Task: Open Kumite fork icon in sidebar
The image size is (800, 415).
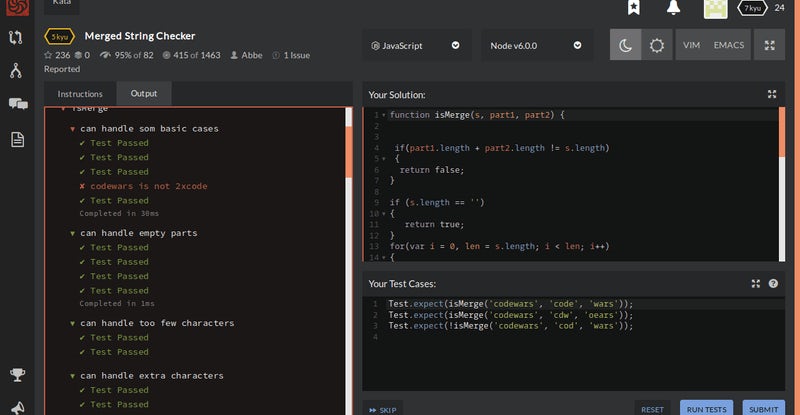Action: (x=17, y=71)
